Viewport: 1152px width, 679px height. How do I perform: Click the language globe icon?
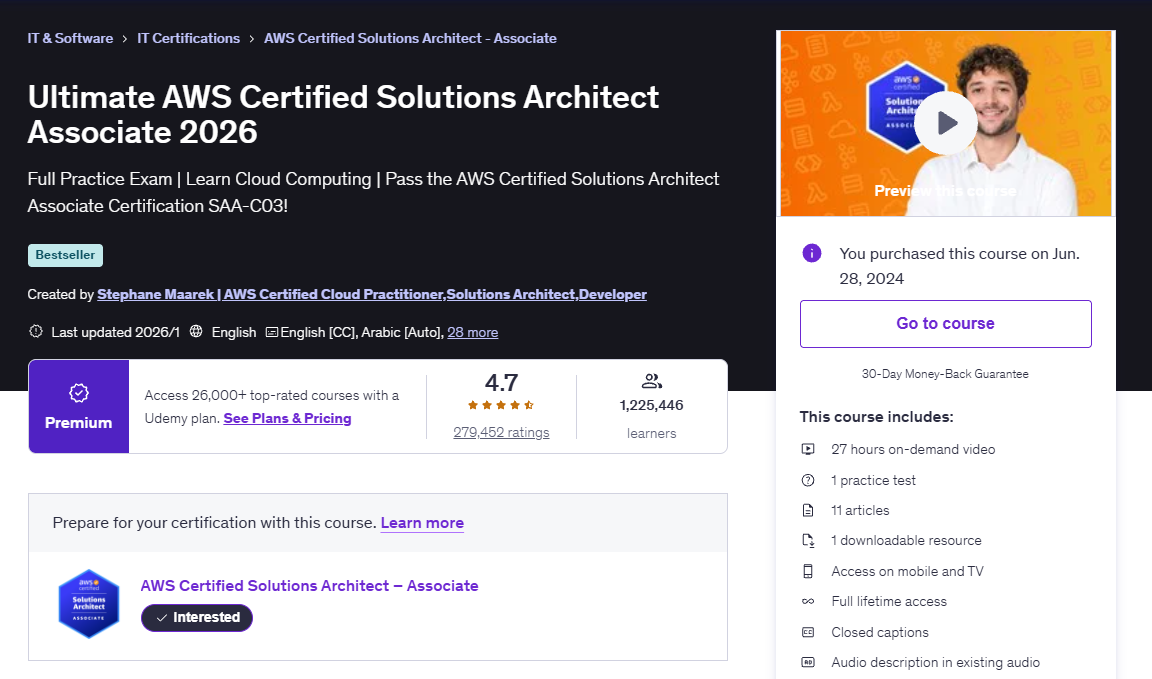(196, 331)
